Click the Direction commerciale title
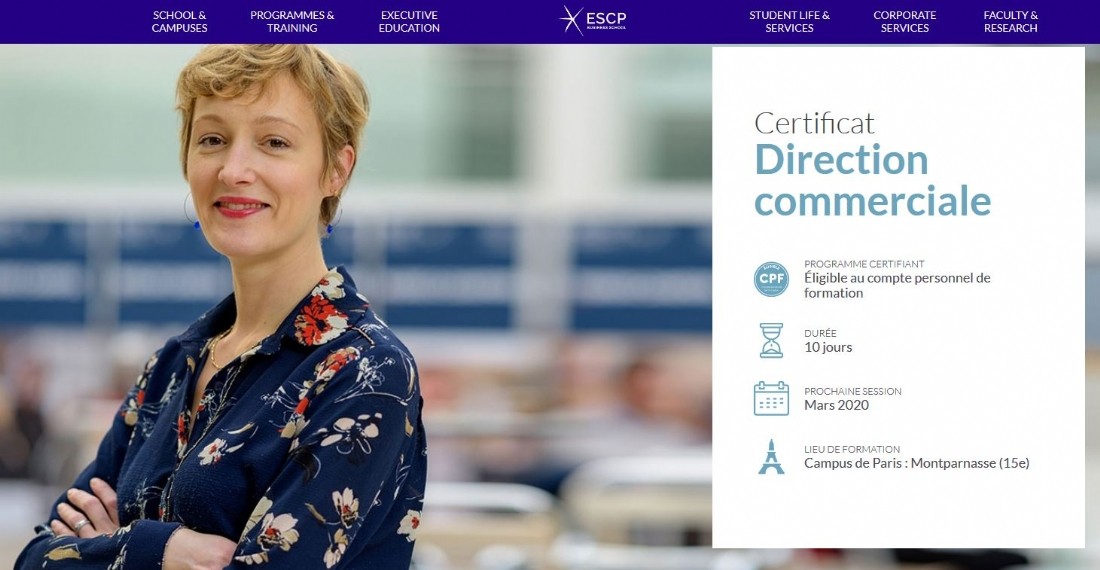The image size is (1100, 570). coord(872,181)
